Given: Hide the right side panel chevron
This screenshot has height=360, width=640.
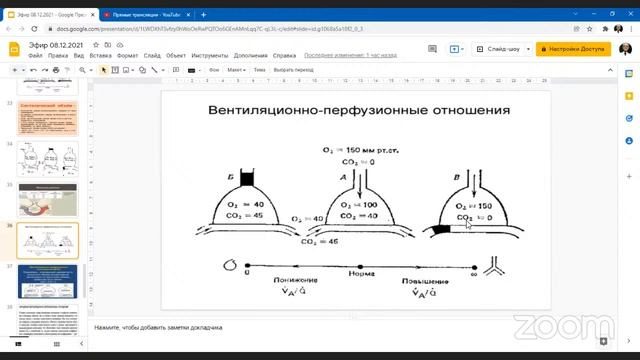Looking at the screenshot, I should click(629, 341).
